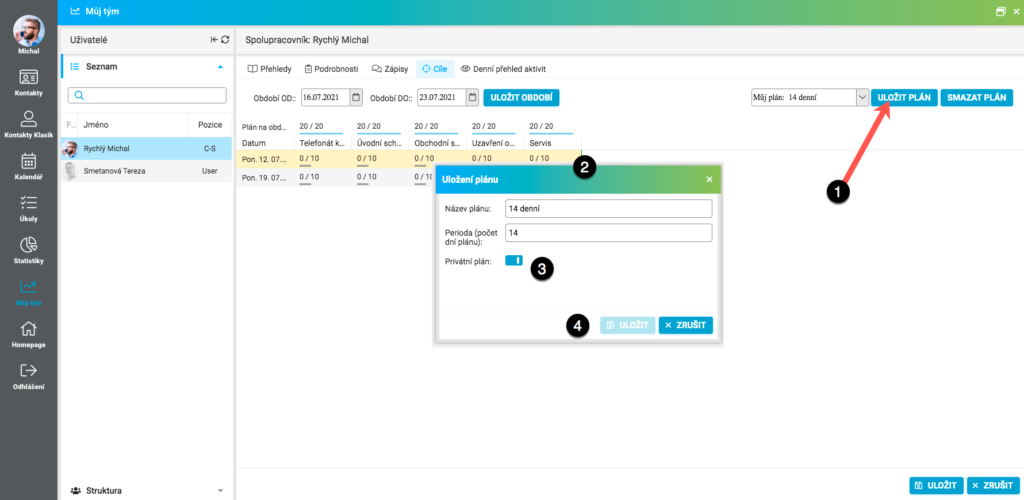Click the 20 / 20 total above Servis
1024x500 pixels.
click(539, 126)
